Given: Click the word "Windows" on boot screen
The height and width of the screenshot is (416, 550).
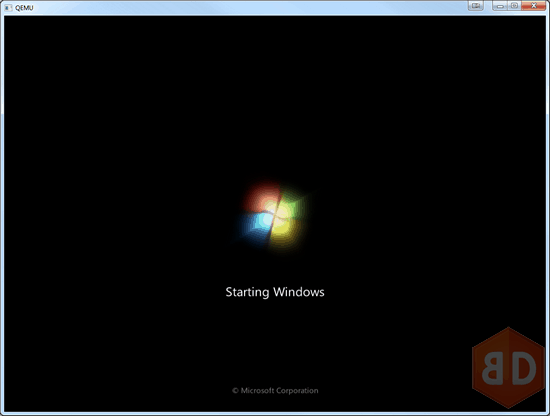Looking at the screenshot, I should 299,292.
